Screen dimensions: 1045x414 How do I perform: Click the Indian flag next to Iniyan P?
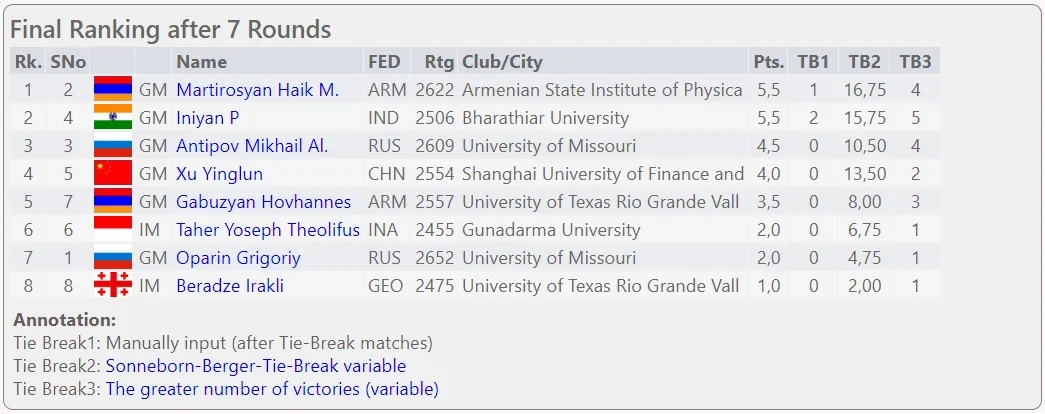tap(112, 117)
